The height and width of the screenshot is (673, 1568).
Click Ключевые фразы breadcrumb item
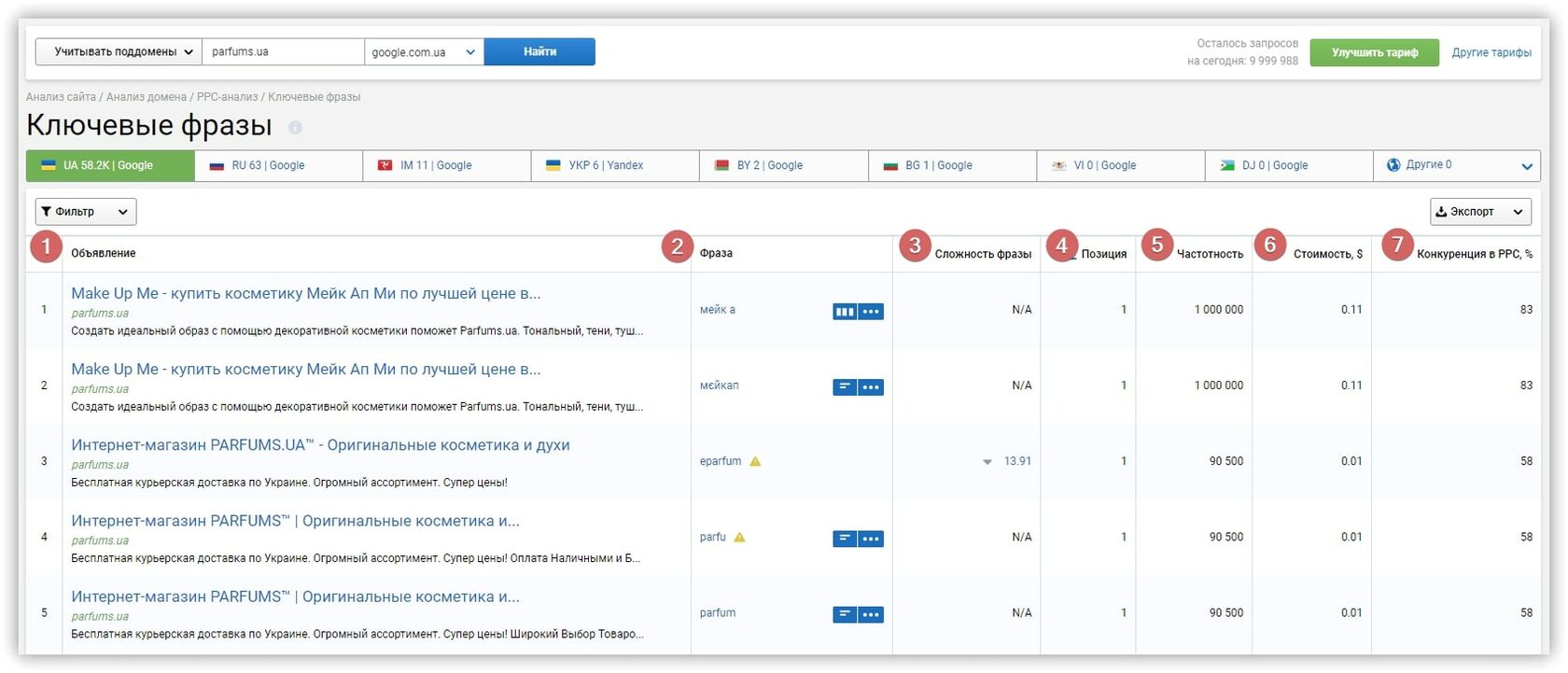pyautogui.click(x=315, y=97)
